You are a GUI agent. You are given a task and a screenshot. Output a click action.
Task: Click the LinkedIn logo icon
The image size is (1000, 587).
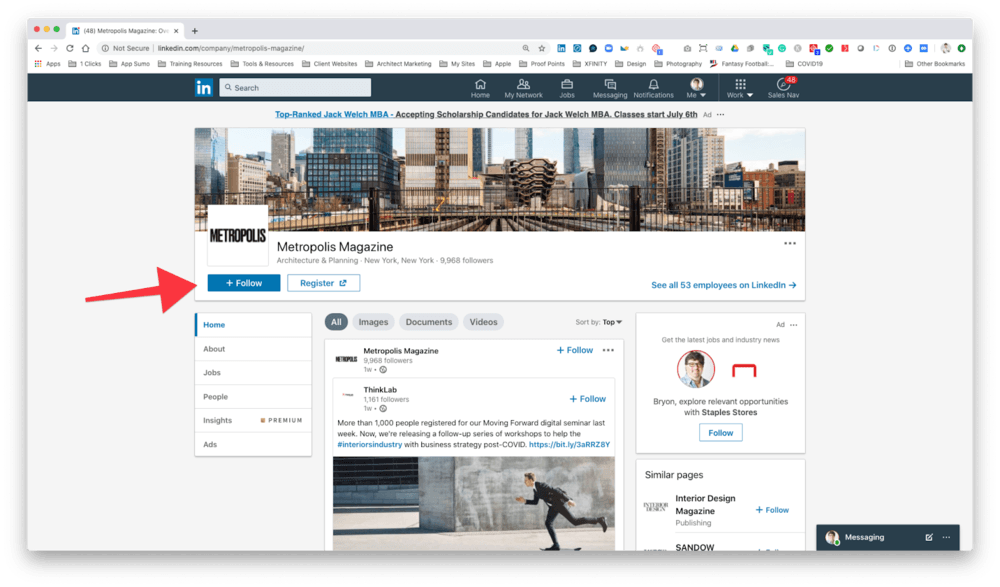pyautogui.click(x=203, y=87)
